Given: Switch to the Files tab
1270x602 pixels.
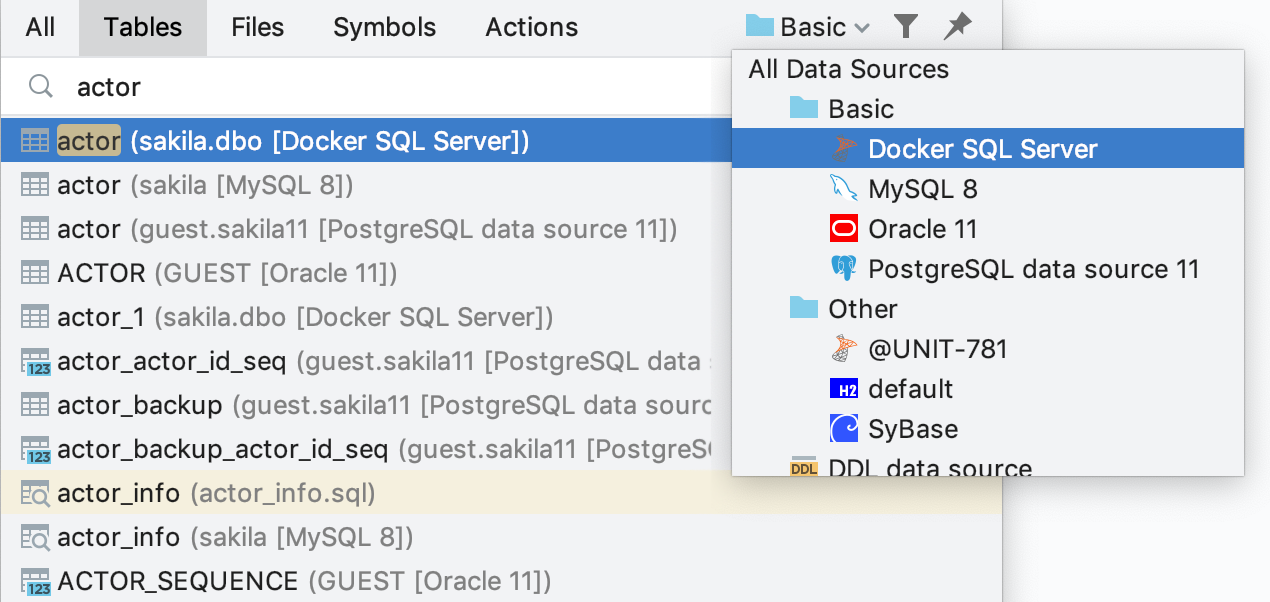Looking at the screenshot, I should click(x=258, y=27).
